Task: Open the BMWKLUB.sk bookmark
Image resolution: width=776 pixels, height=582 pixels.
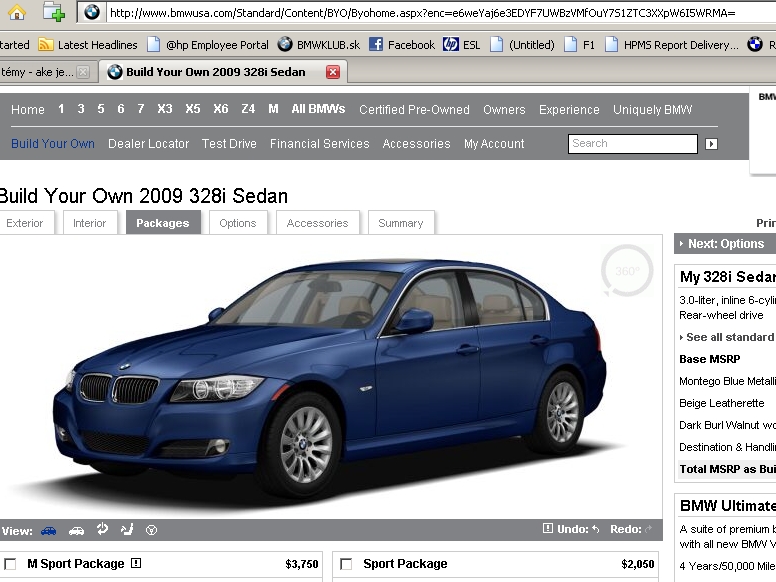Action: [x=319, y=45]
